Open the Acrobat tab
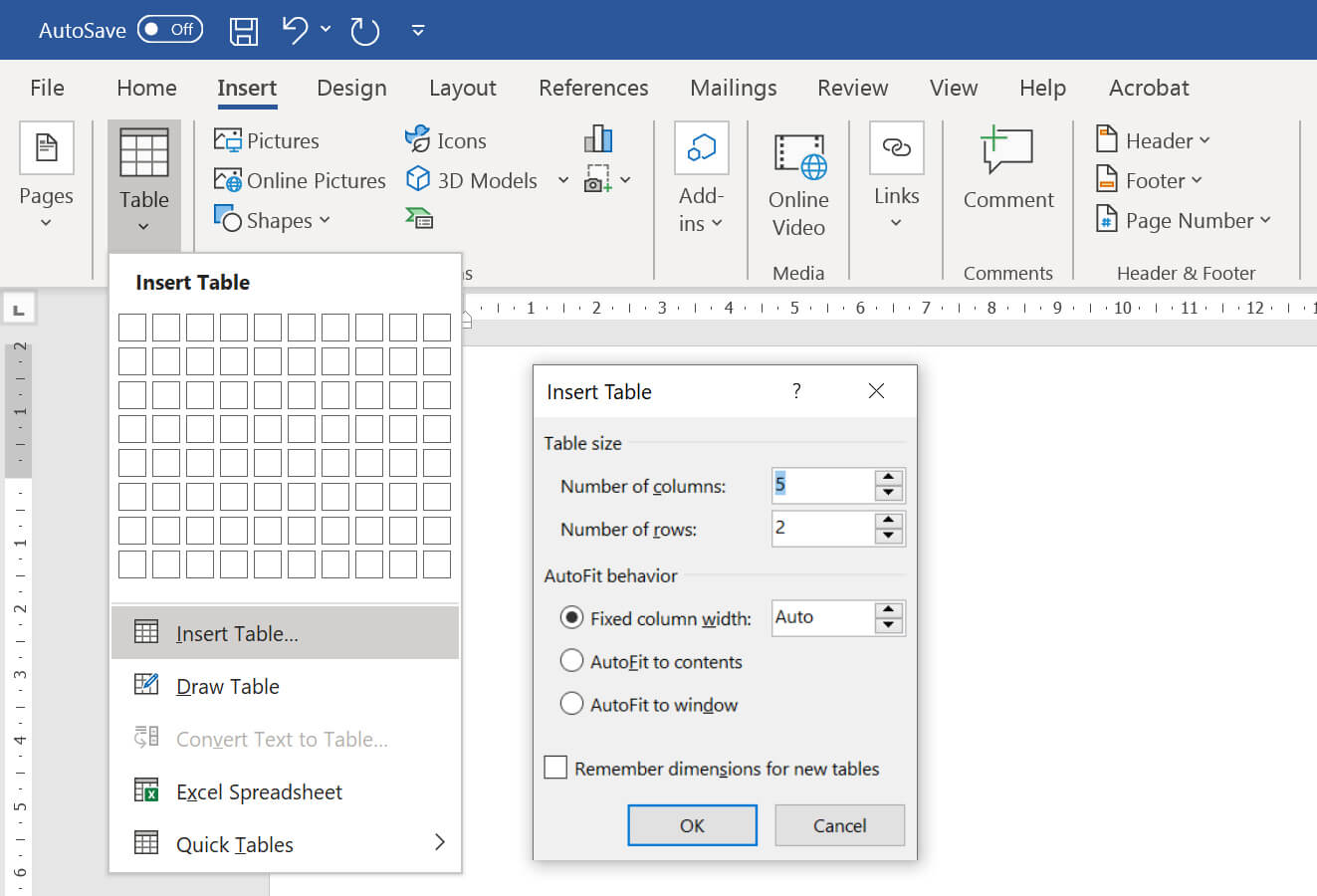Image resolution: width=1317 pixels, height=896 pixels. pos(1149,88)
